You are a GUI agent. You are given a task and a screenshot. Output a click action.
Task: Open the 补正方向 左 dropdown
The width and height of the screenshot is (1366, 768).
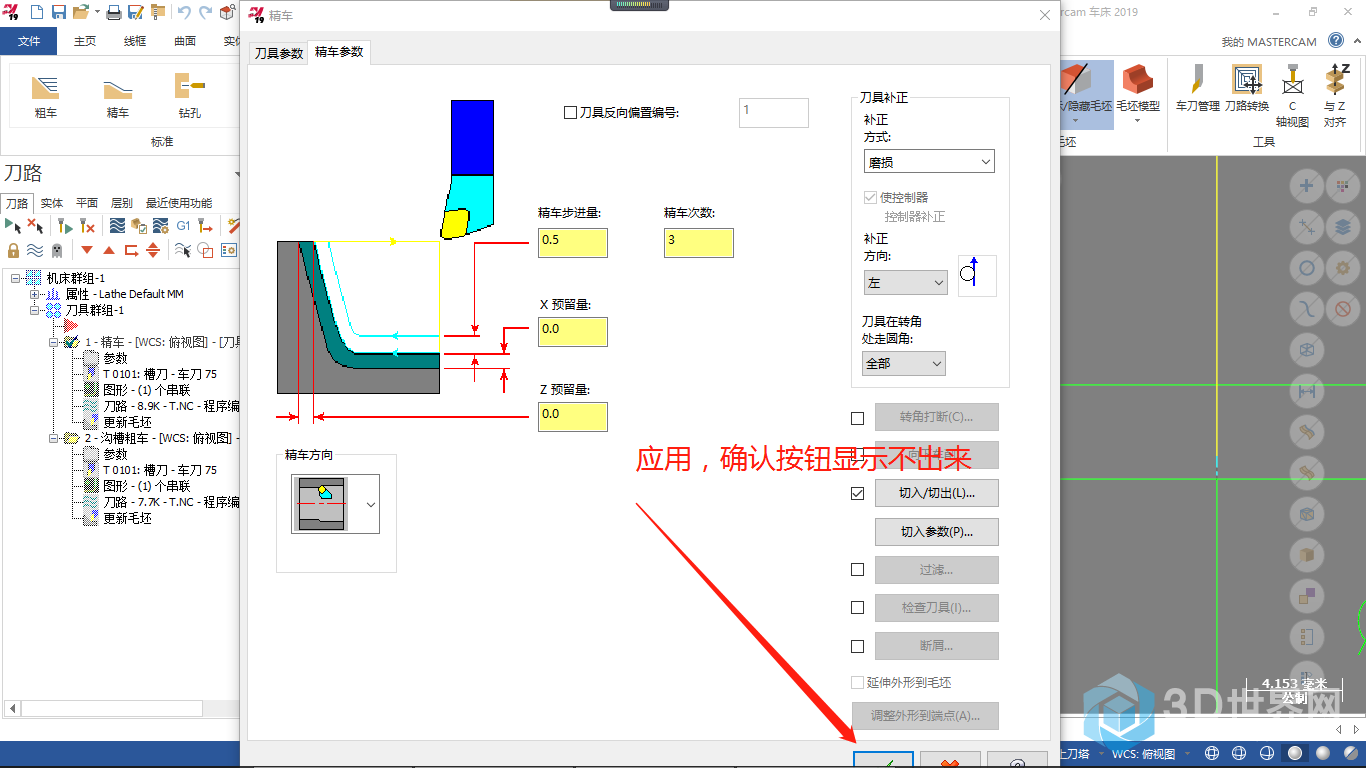(905, 283)
